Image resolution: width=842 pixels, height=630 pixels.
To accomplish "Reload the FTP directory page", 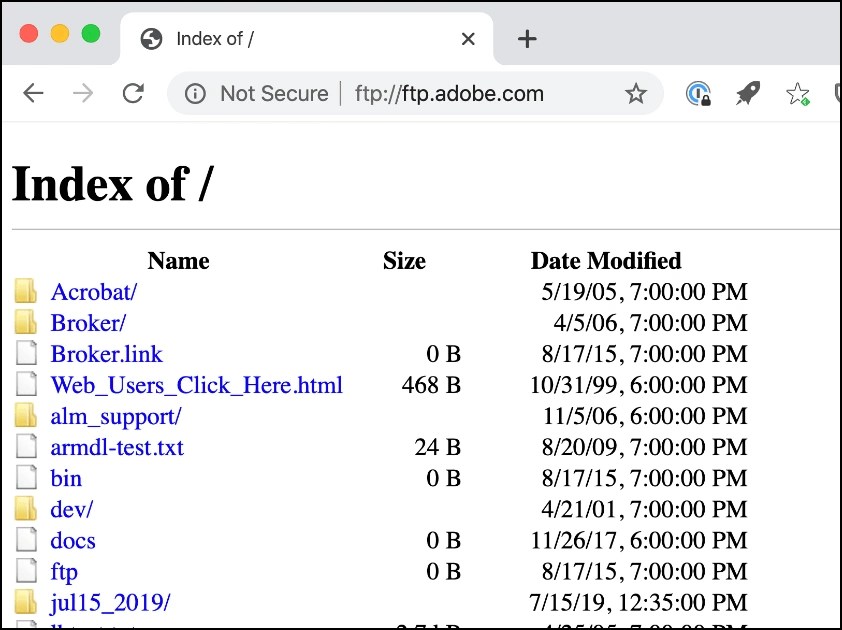I will point(133,92).
